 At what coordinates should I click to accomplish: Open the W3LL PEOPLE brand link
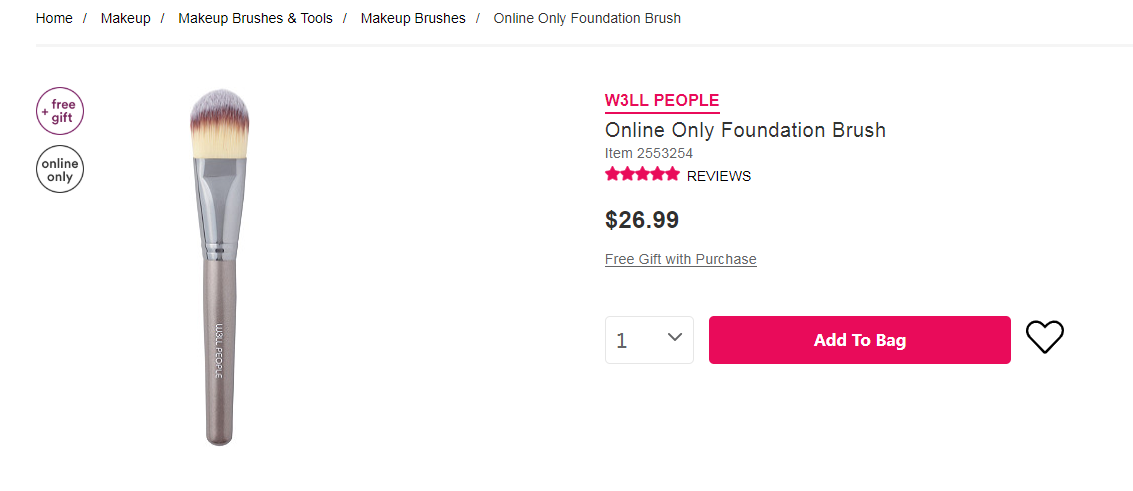(x=662, y=101)
